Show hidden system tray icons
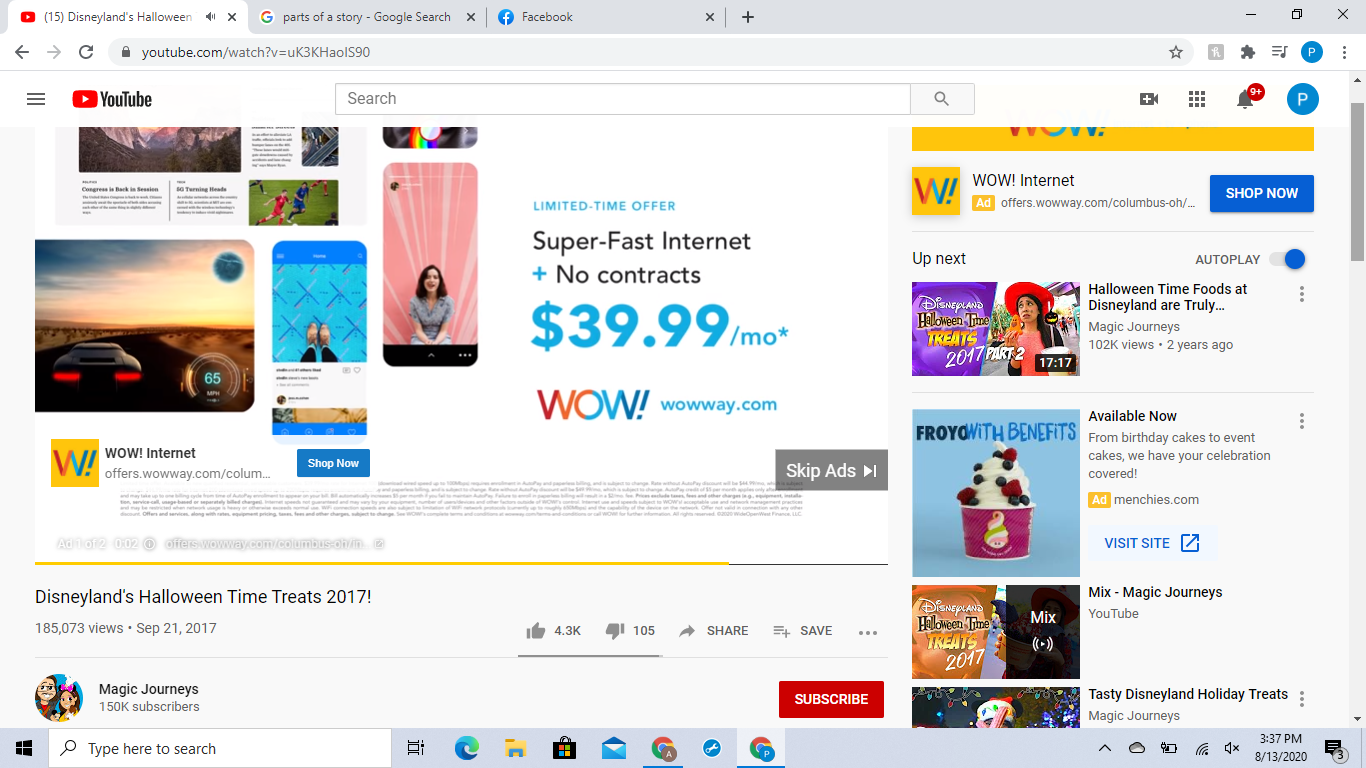Viewport: 1366px width, 768px height. point(1105,748)
